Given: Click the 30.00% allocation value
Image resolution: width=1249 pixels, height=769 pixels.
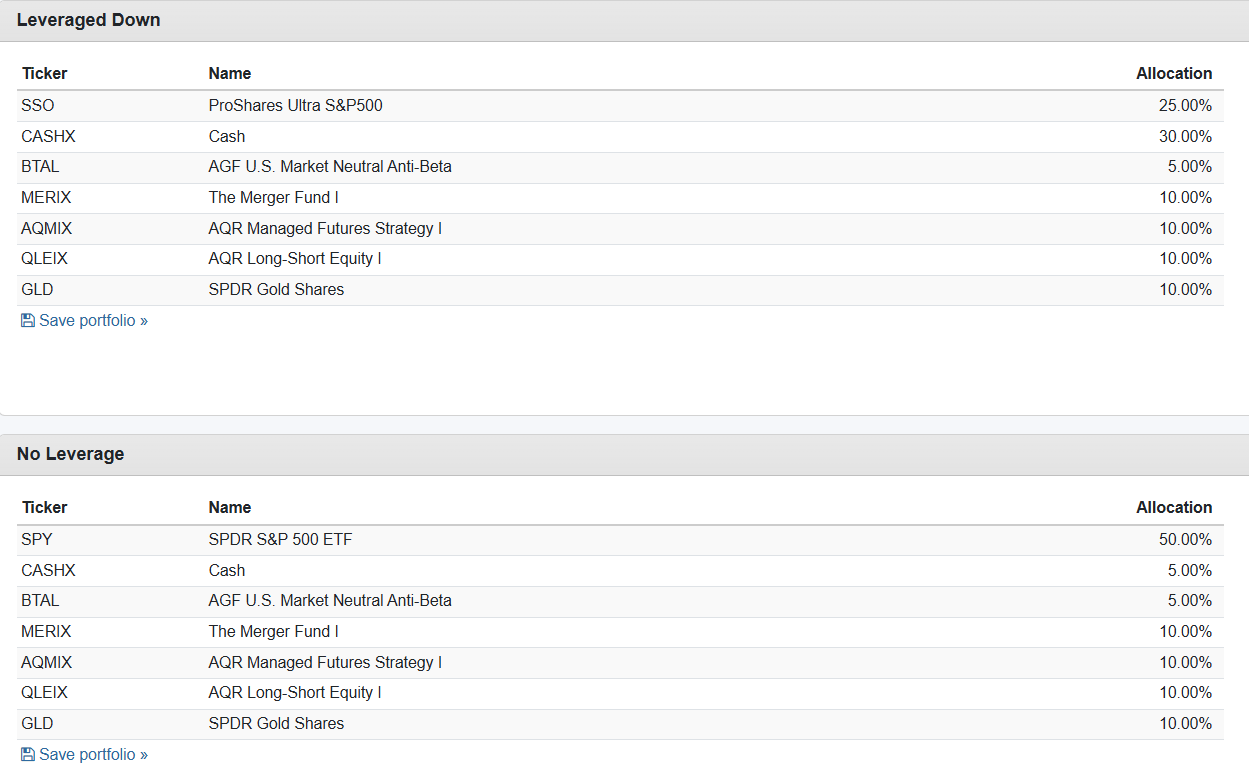Looking at the screenshot, I should (1185, 136).
